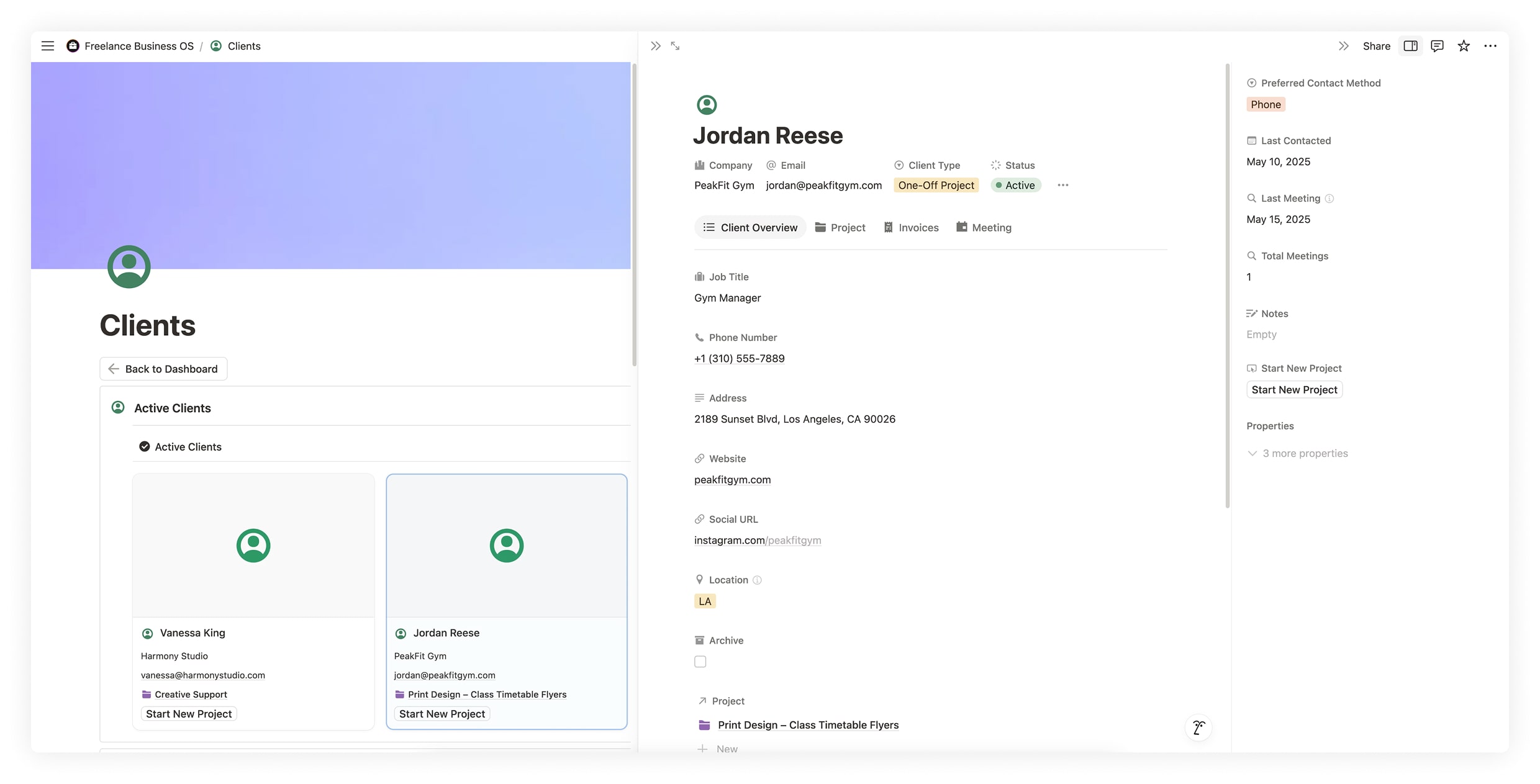Click the Phone contact method tag
Image resolution: width=1540 pixels, height=784 pixels.
(x=1266, y=104)
